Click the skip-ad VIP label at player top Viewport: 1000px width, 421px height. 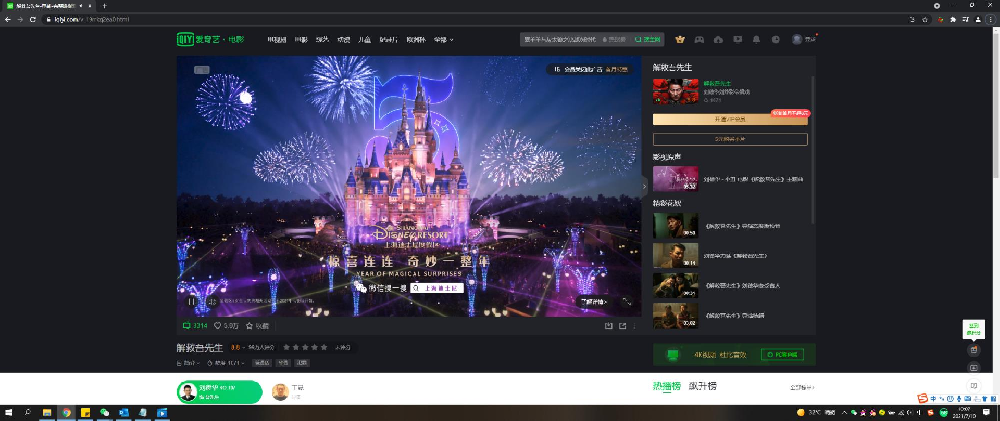590,70
